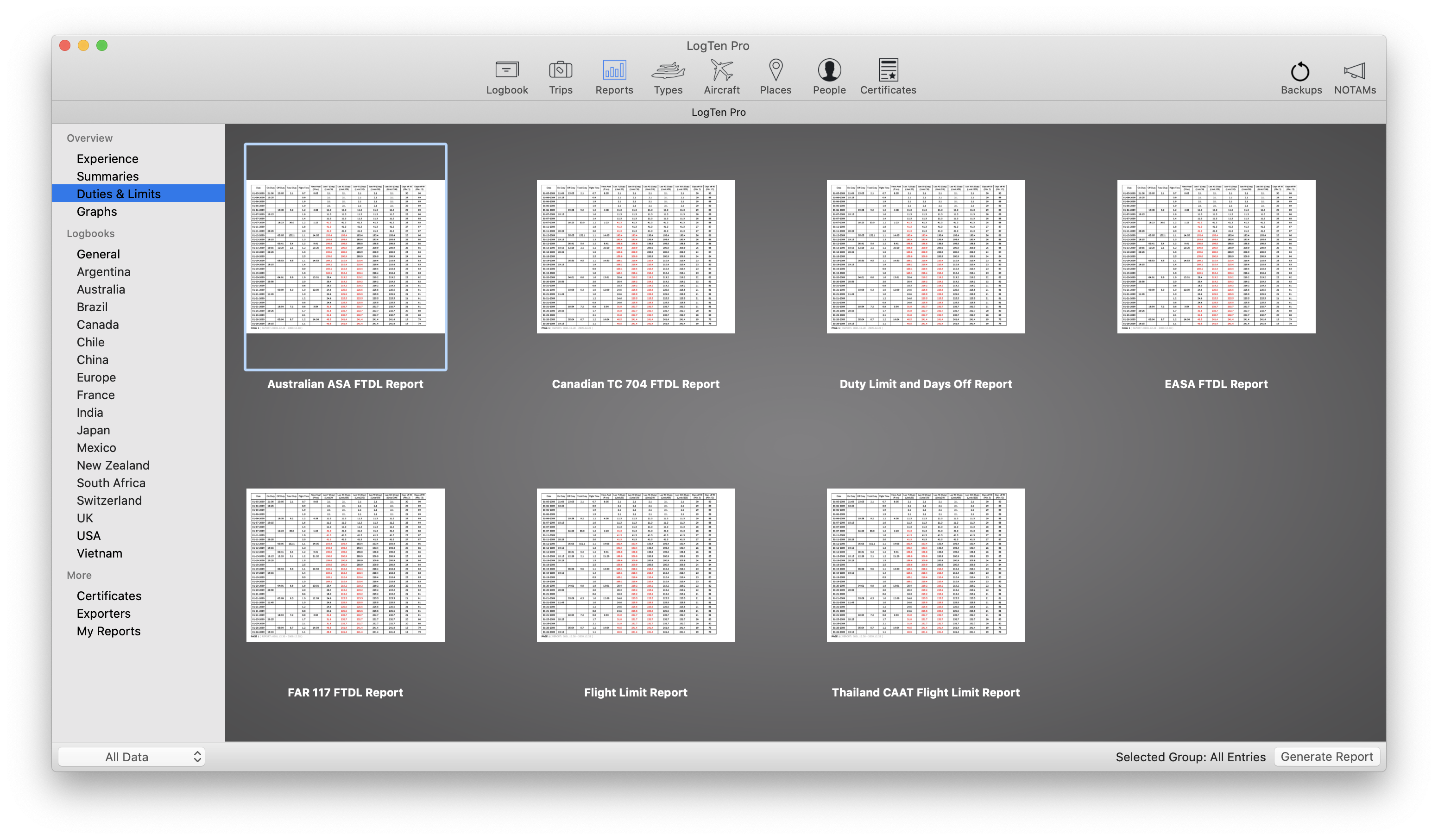Viewport: 1438px width, 840px height.
Task: Select the Australian ASA FTDL Report thumbnail
Action: (345, 257)
